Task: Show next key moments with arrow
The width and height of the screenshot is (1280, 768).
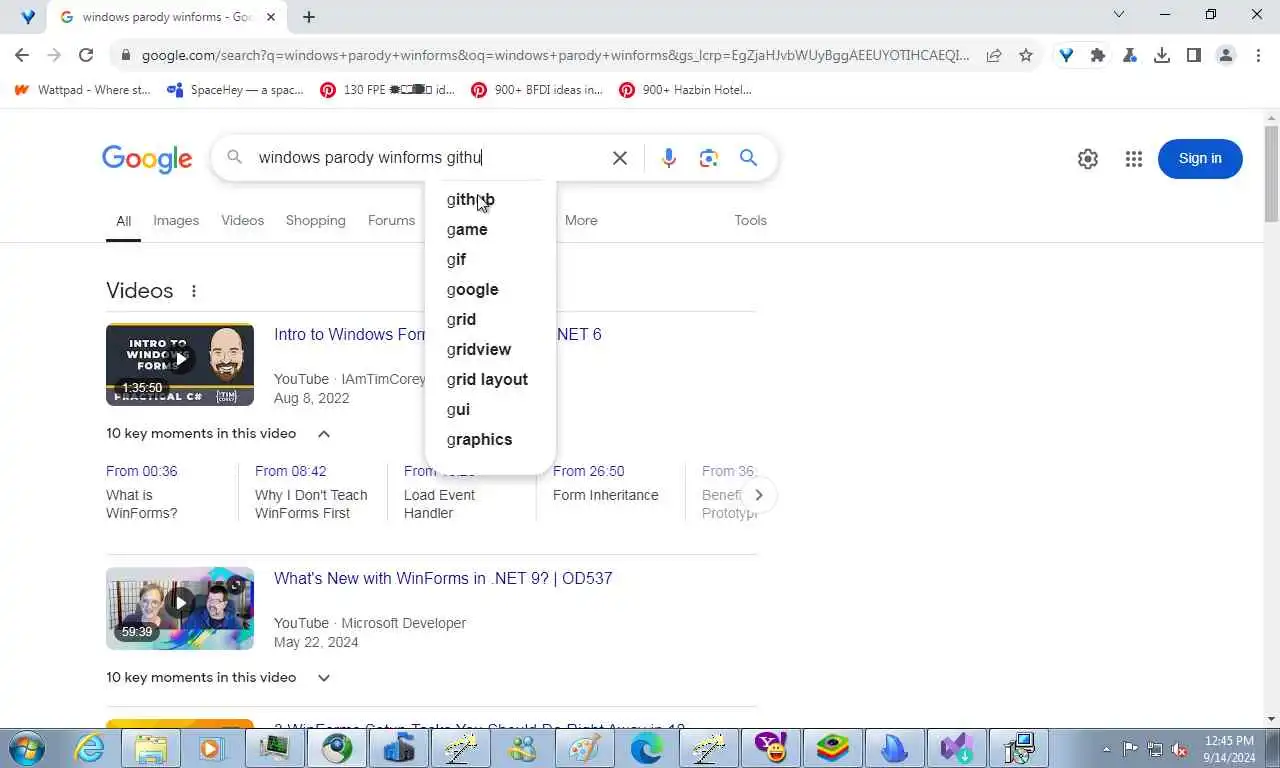Action: (x=758, y=495)
